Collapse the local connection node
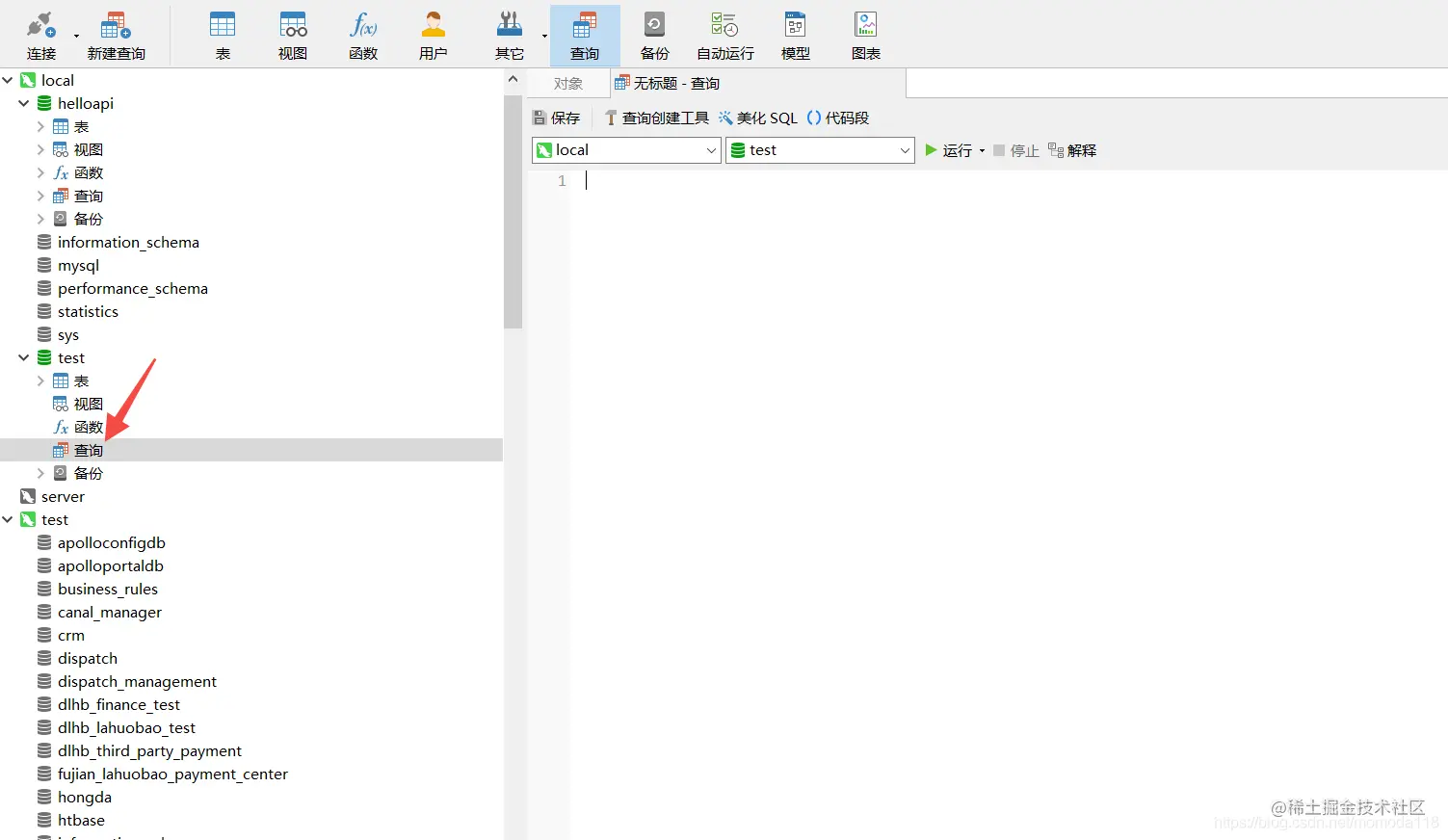The height and width of the screenshot is (840, 1448). coord(8,80)
